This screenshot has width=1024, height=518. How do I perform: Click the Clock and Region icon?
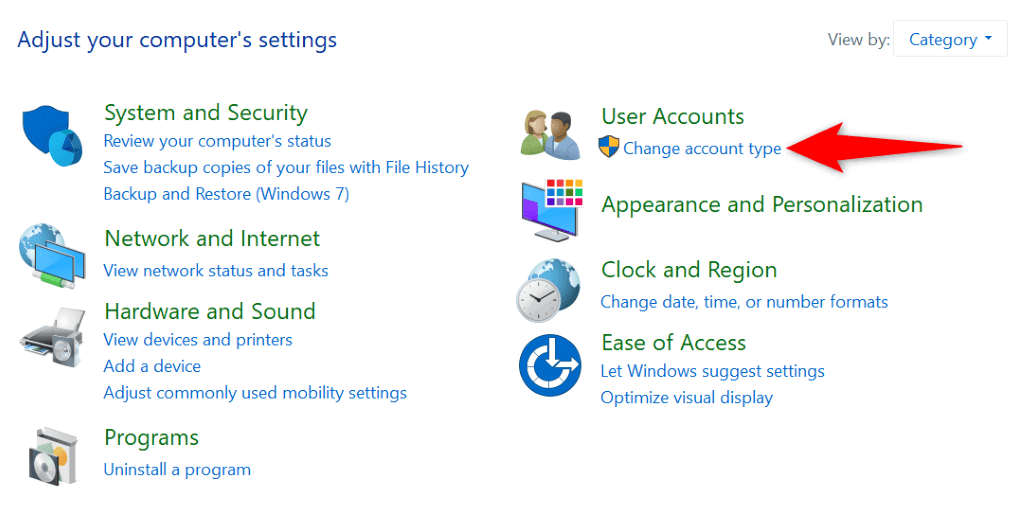point(548,290)
